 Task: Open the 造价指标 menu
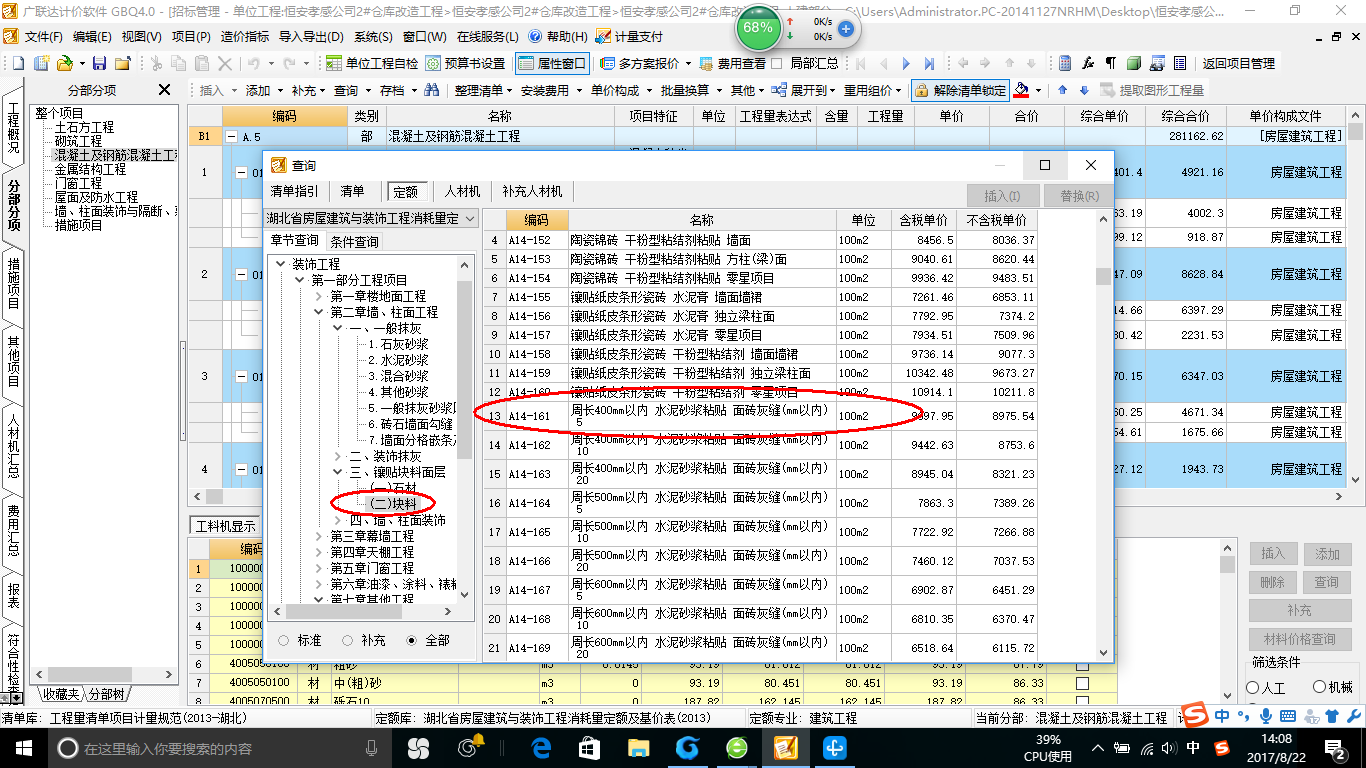pyautogui.click(x=244, y=36)
